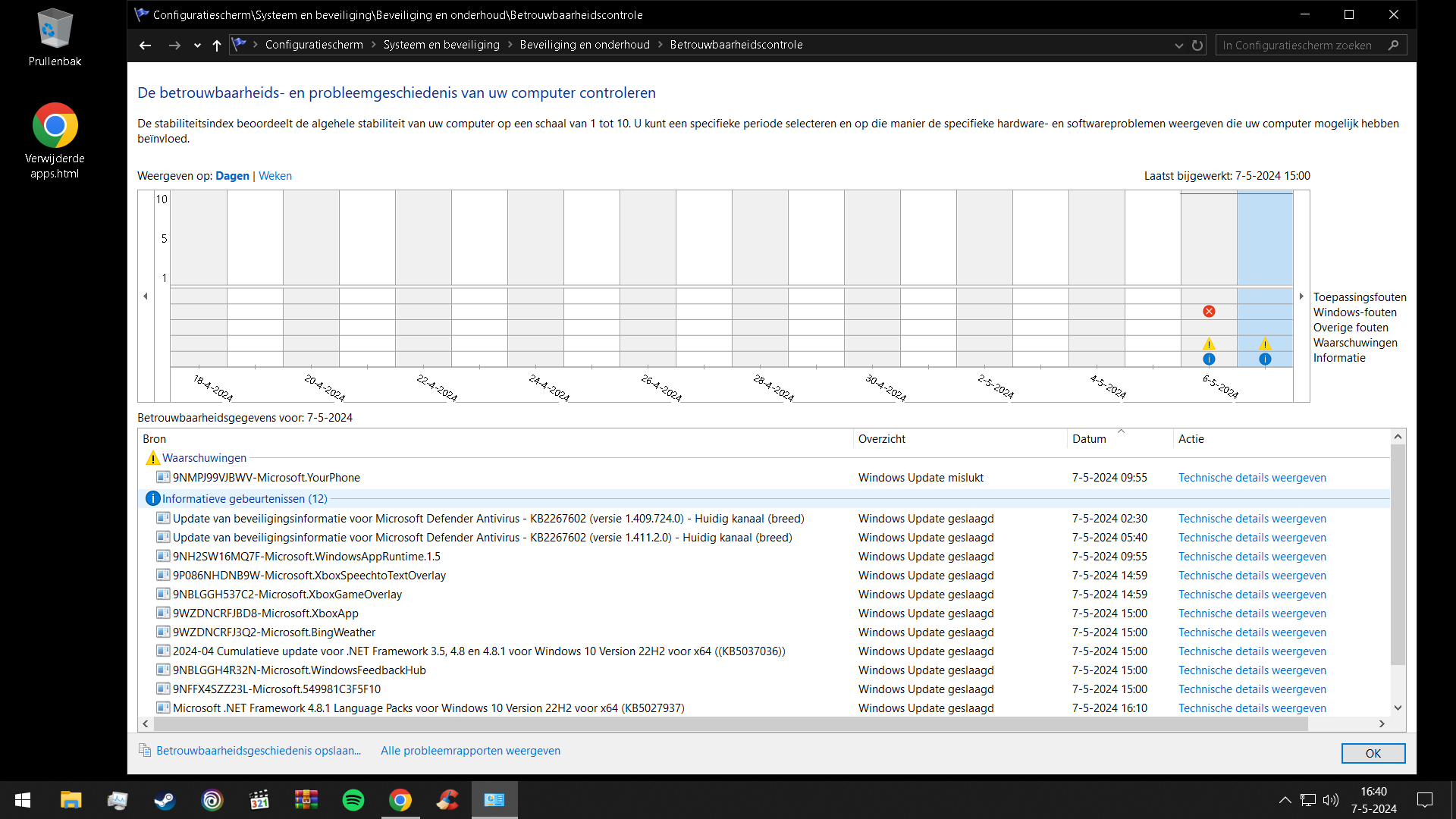Open the recent locations dropdown arrow
Image resolution: width=1456 pixels, height=819 pixels.
click(197, 45)
